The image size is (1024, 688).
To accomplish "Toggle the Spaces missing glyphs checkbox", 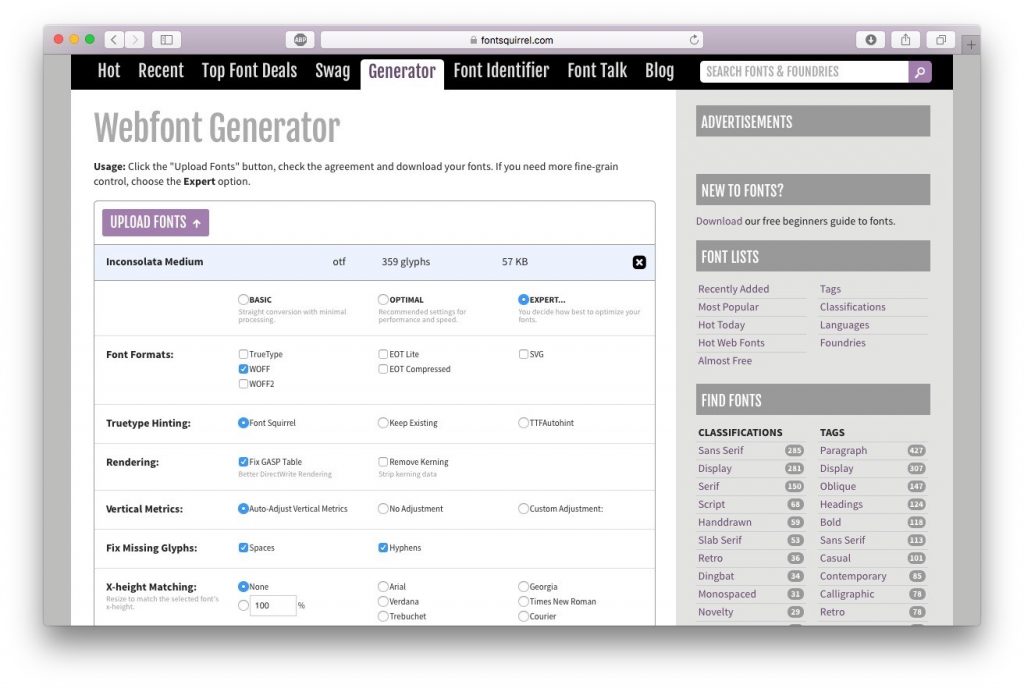I will (243, 548).
